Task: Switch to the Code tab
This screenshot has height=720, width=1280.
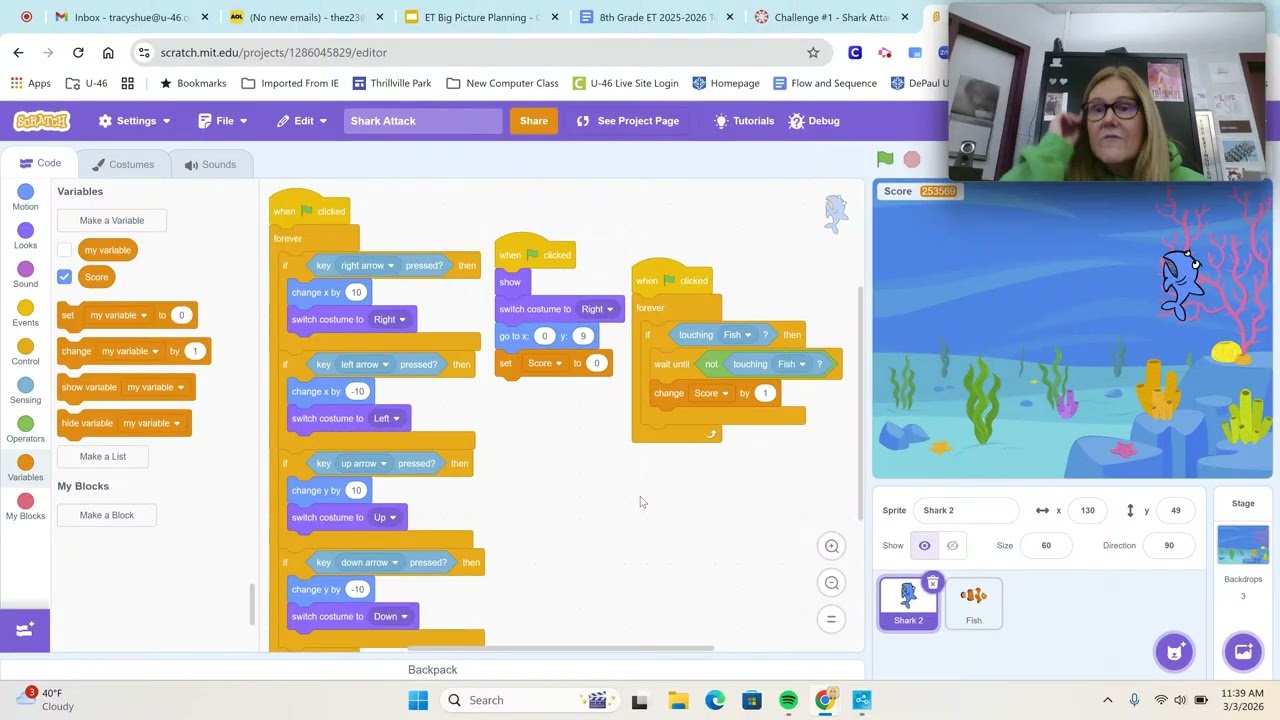Action: click(40, 164)
